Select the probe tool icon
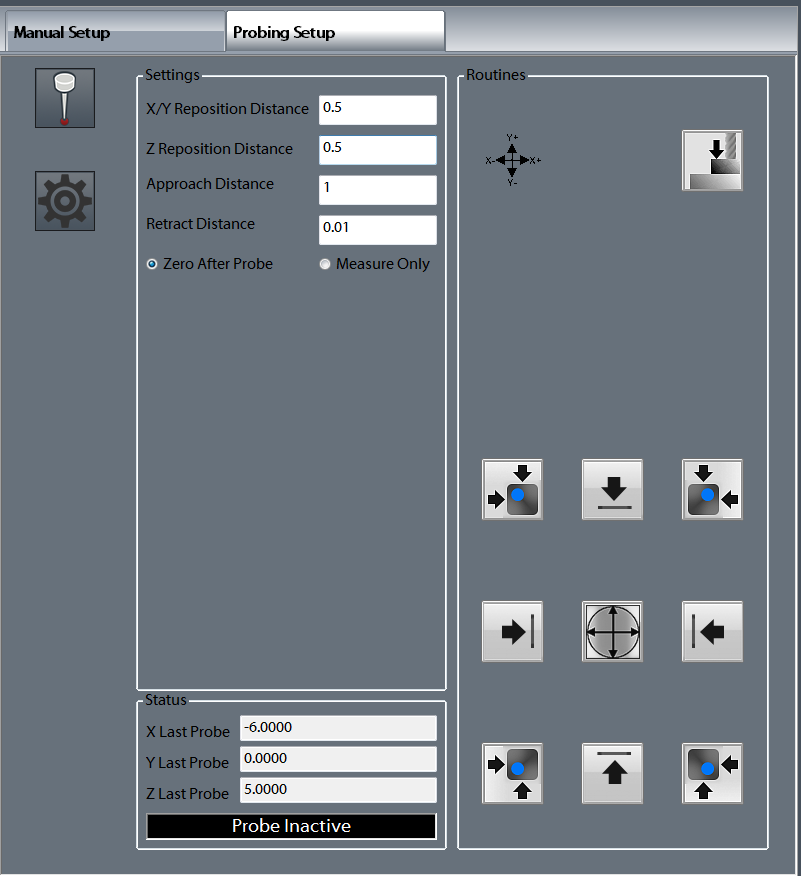The image size is (801, 876). (x=64, y=97)
